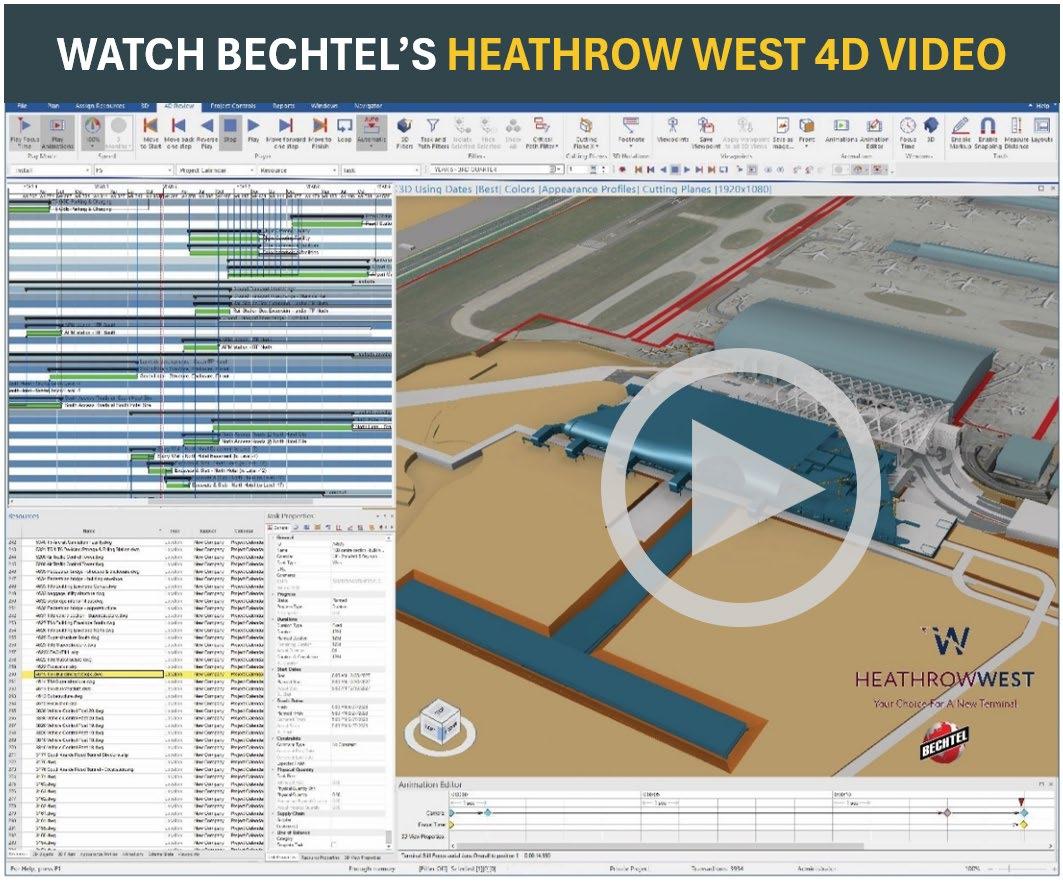Click the Play button in ribbon
Screen dimensions: 1063x881
(x=253, y=131)
